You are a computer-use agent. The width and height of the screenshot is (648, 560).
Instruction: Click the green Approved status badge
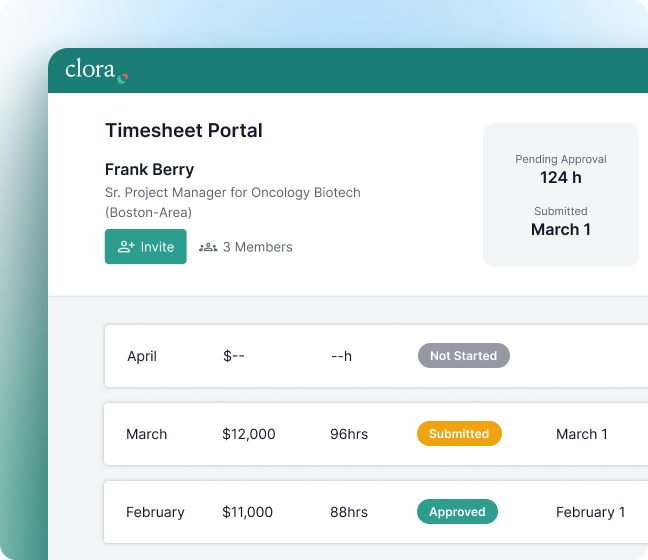click(x=457, y=512)
